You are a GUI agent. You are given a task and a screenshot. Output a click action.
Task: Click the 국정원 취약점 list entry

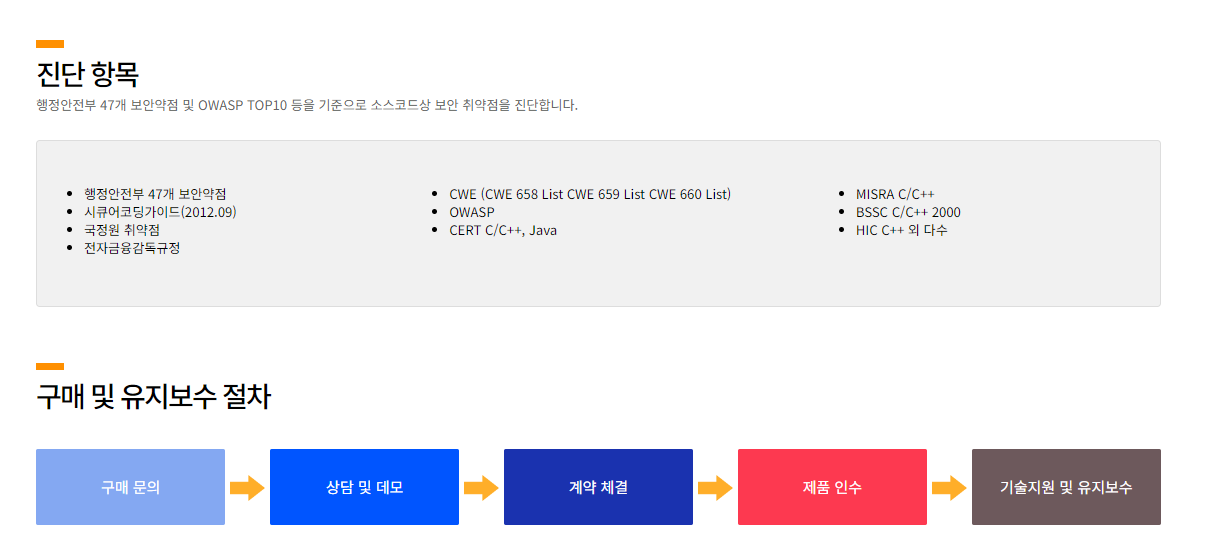click(122, 230)
